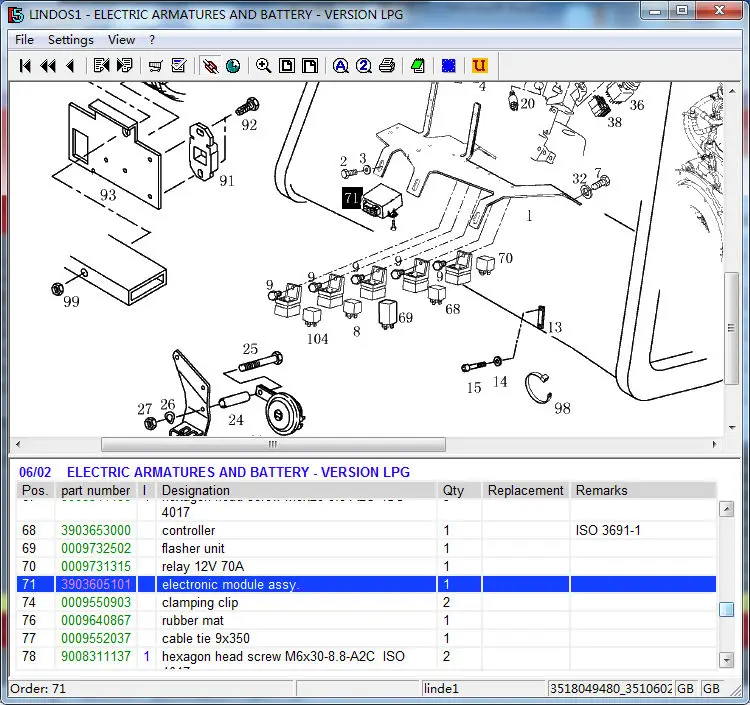This screenshot has width=750, height=705.
Task: Open the Settings menu
Action: [71, 40]
